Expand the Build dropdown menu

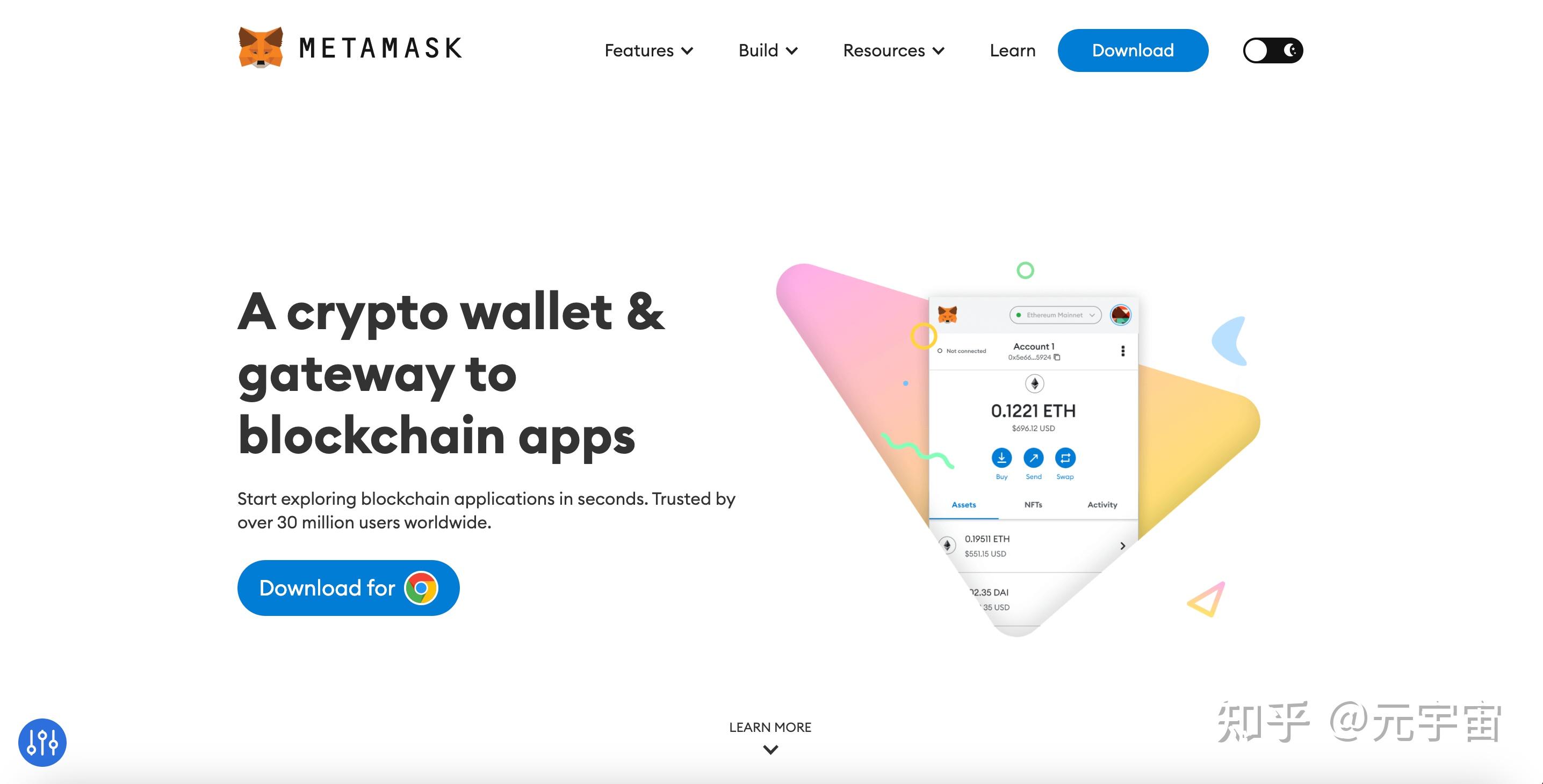(x=768, y=49)
